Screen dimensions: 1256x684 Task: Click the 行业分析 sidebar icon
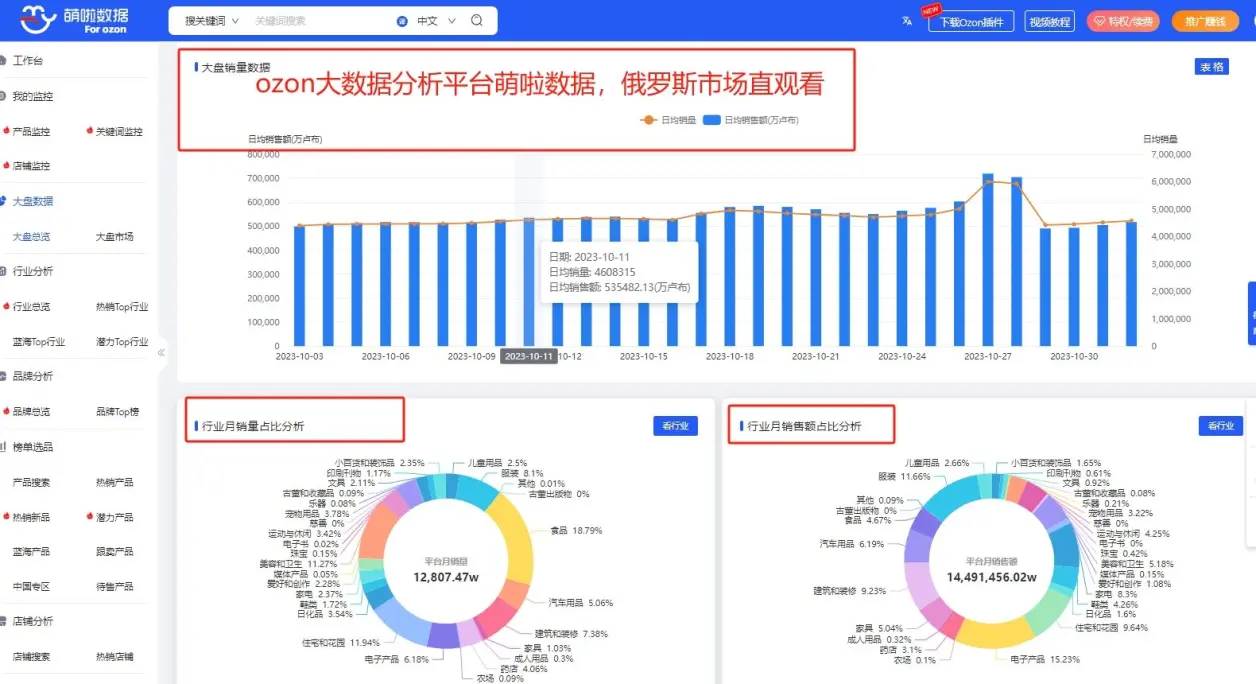[4, 271]
